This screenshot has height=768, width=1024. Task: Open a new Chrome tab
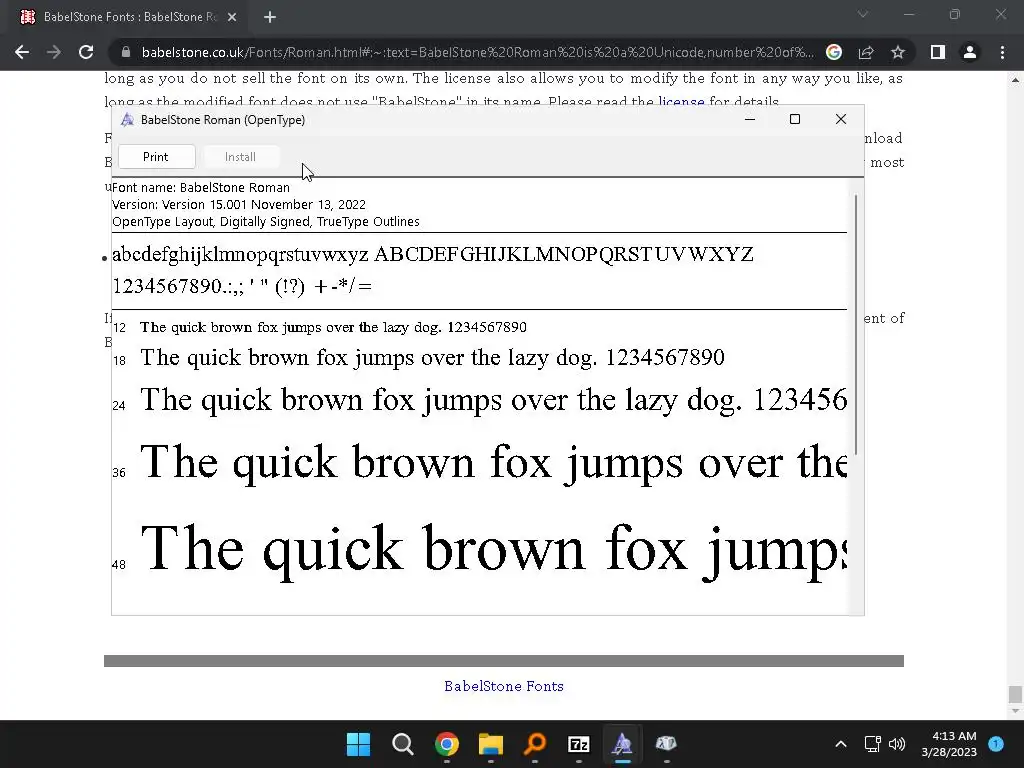[x=270, y=17]
